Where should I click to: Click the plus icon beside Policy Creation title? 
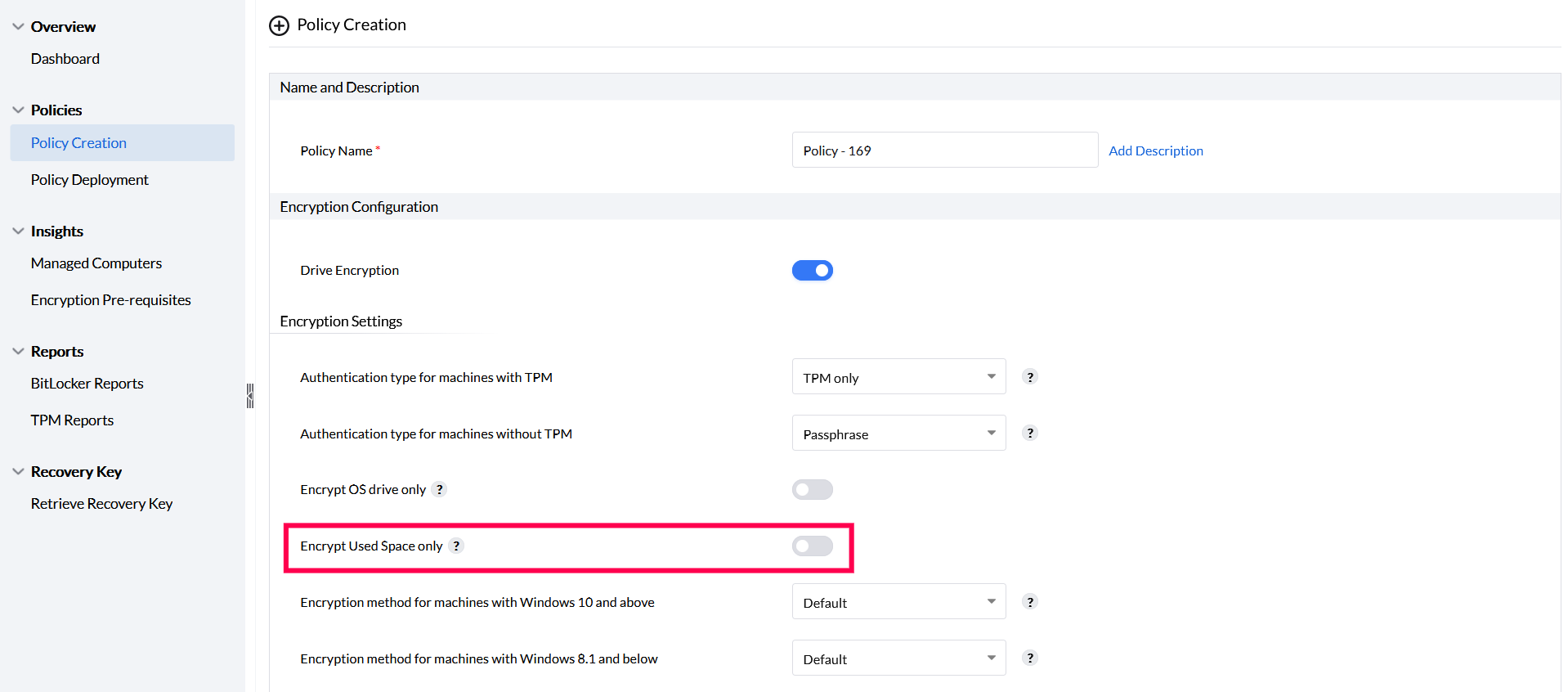click(279, 26)
